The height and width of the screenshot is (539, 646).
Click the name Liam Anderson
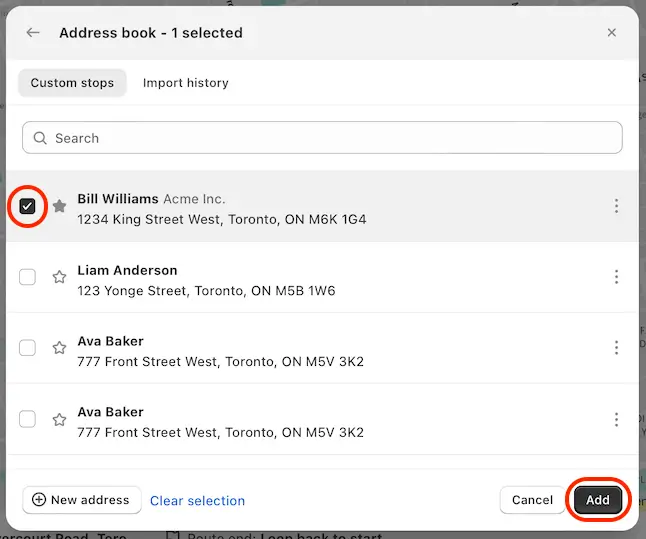click(127, 270)
